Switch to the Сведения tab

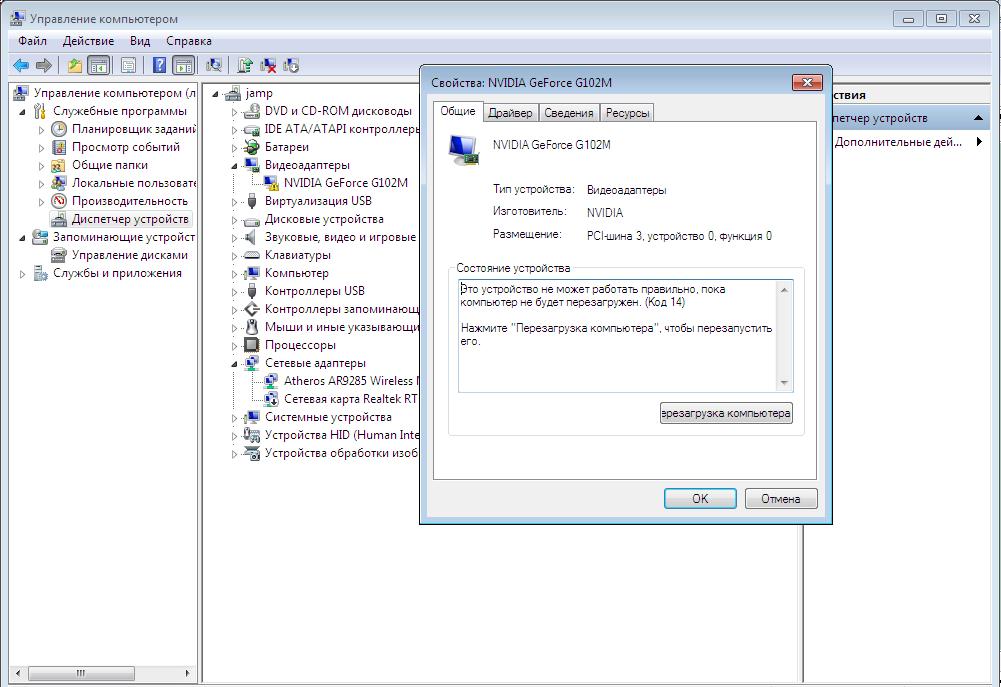pyautogui.click(x=568, y=113)
